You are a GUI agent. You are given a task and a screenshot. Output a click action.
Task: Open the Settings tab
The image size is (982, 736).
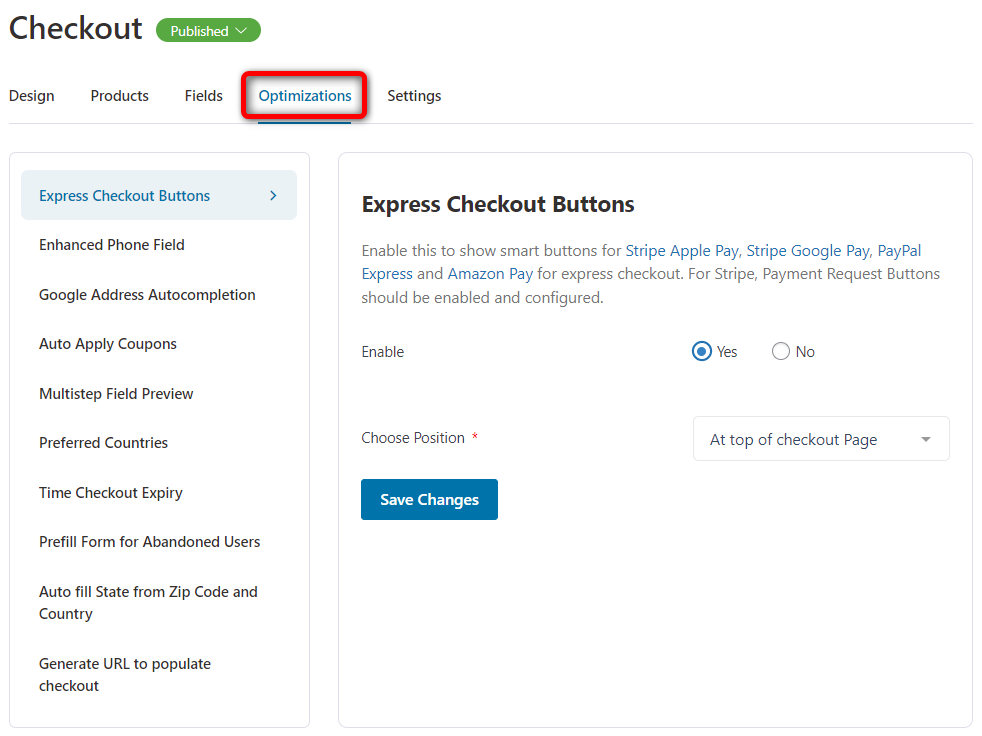pyautogui.click(x=414, y=96)
